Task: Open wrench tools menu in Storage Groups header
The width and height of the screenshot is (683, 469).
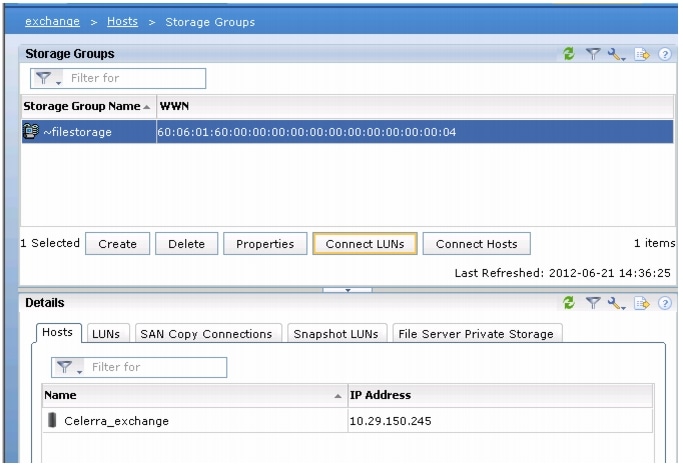Action: click(616, 54)
